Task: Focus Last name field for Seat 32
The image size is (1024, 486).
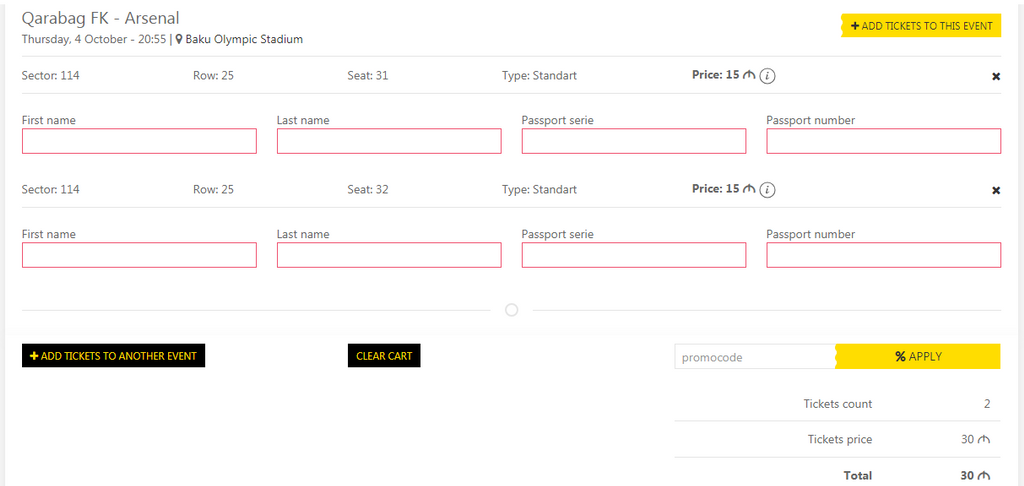Action: 389,255
